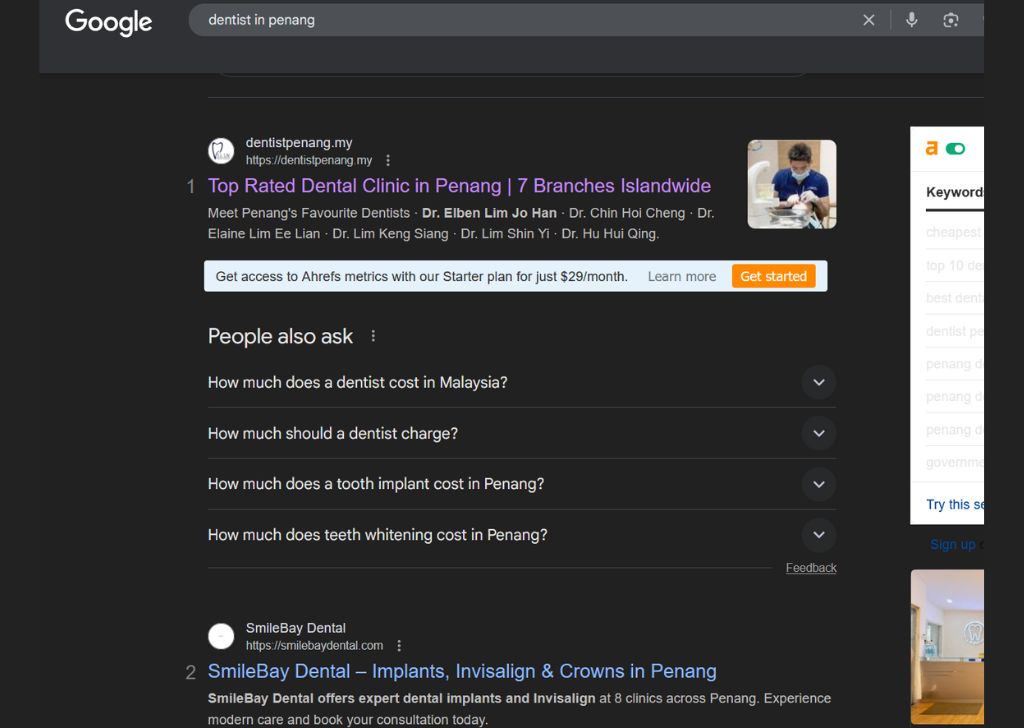The image size is (1024, 728).
Task: Select the Keywords tab in Ahrefs panel
Action: [x=954, y=193]
